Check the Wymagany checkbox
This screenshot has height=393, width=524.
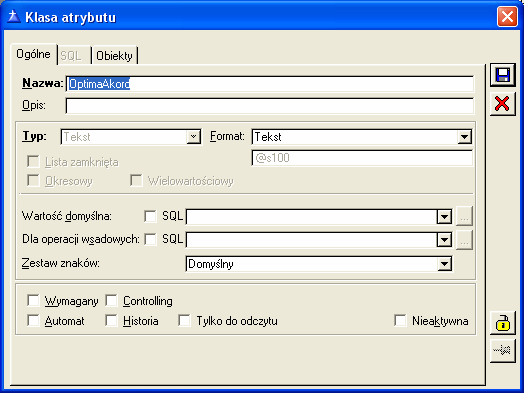33,300
